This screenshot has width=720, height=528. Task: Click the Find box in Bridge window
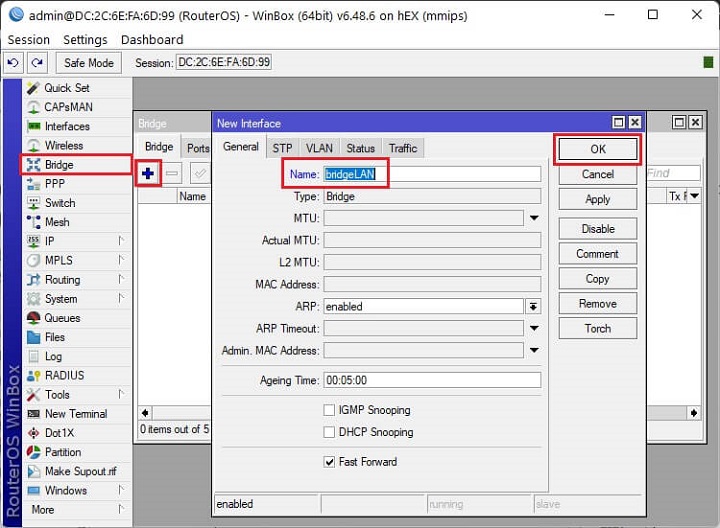click(673, 173)
